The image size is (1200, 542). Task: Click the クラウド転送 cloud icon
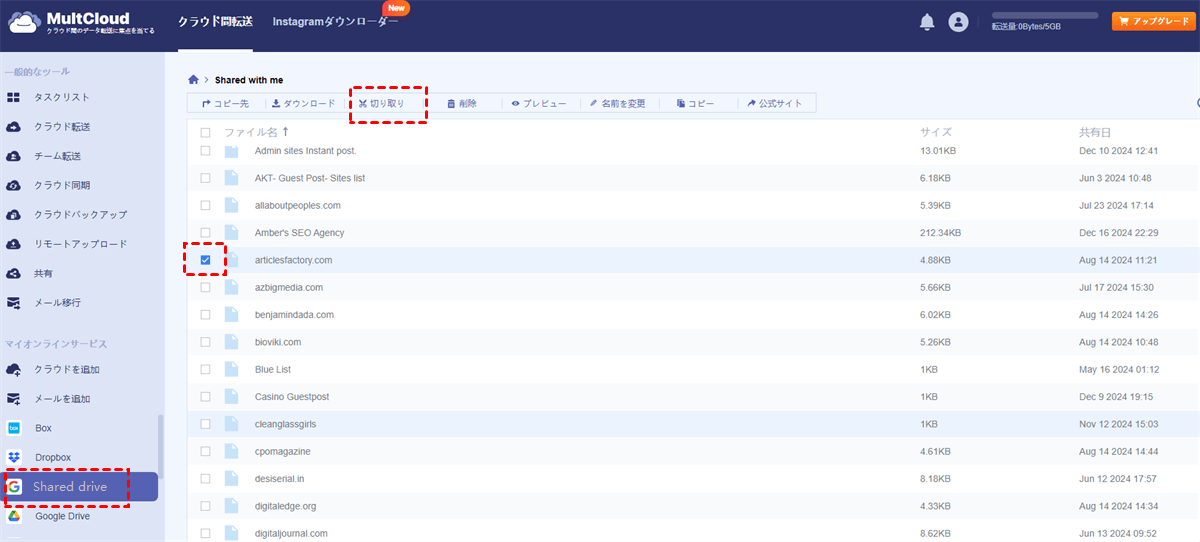tap(14, 127)
